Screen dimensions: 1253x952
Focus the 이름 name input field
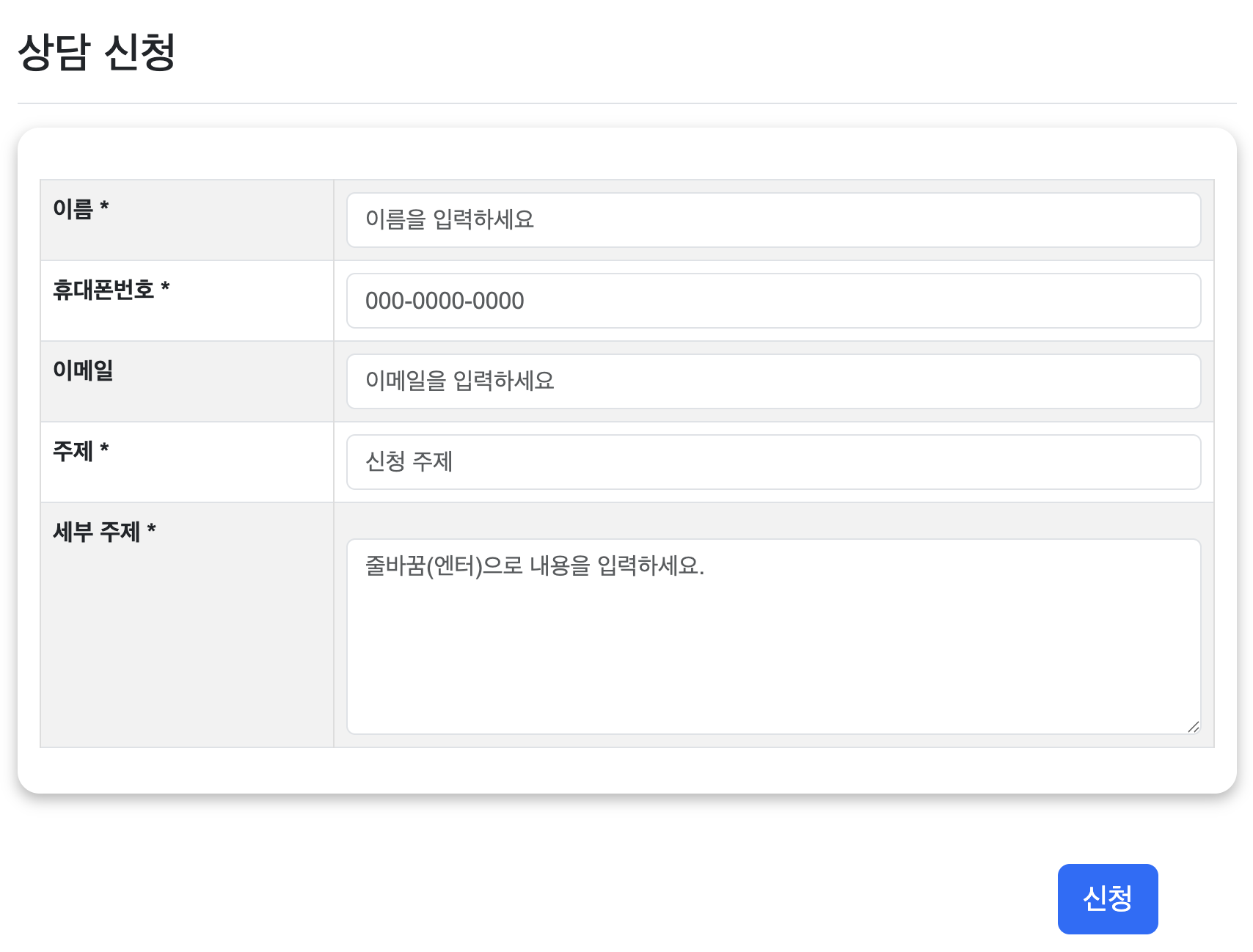coord(773,220)
